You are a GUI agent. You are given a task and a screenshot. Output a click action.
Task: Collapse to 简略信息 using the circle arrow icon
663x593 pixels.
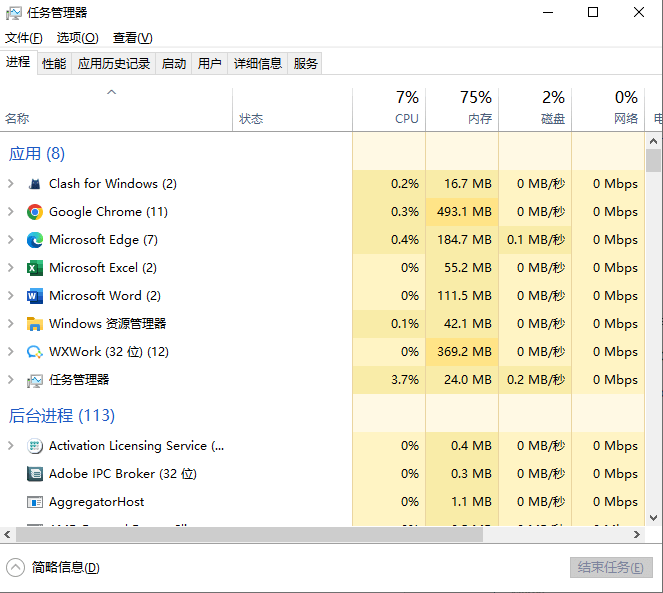(x=16, y=568)
